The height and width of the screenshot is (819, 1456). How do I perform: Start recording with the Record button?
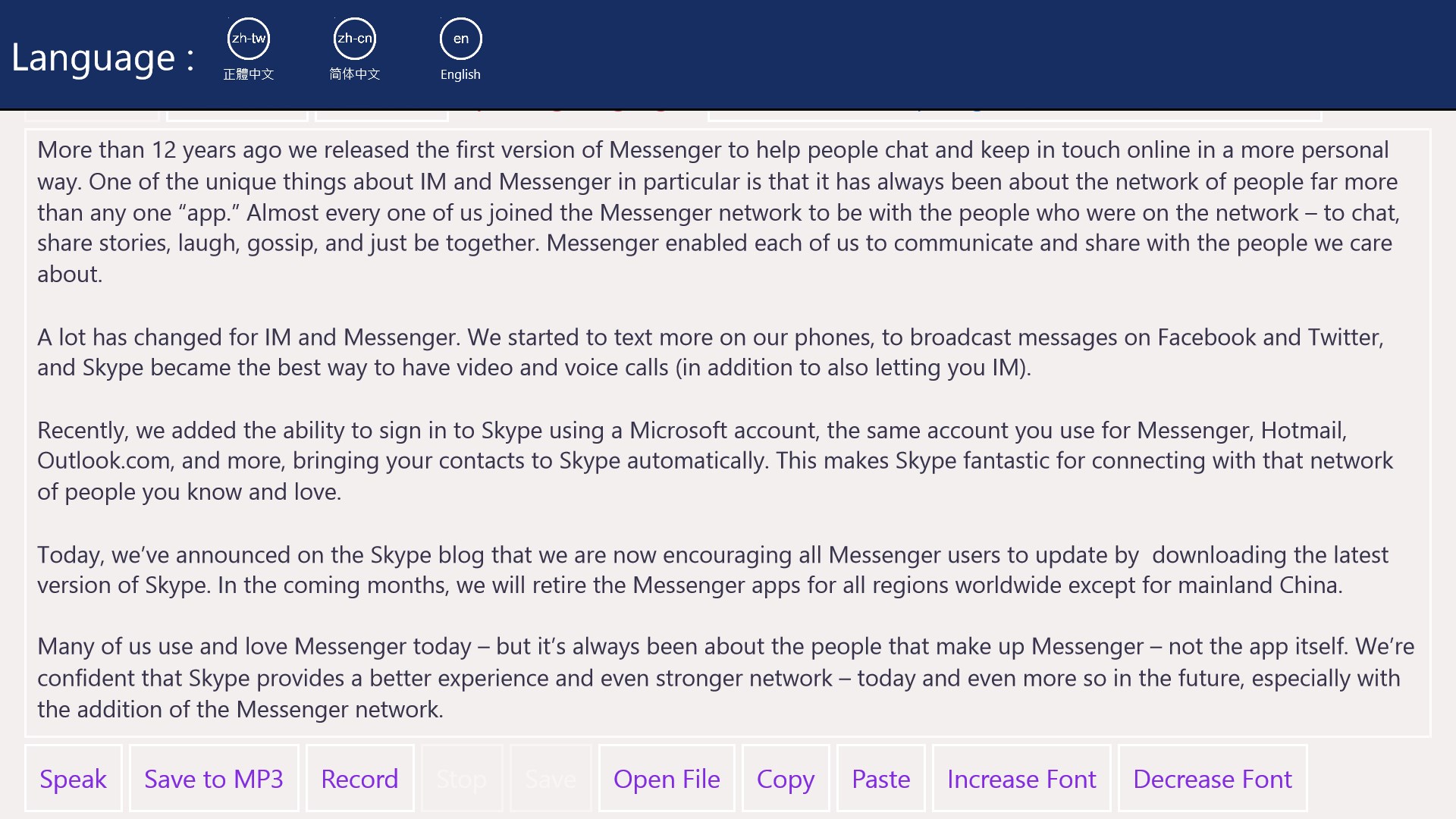[x=359, y=779]
